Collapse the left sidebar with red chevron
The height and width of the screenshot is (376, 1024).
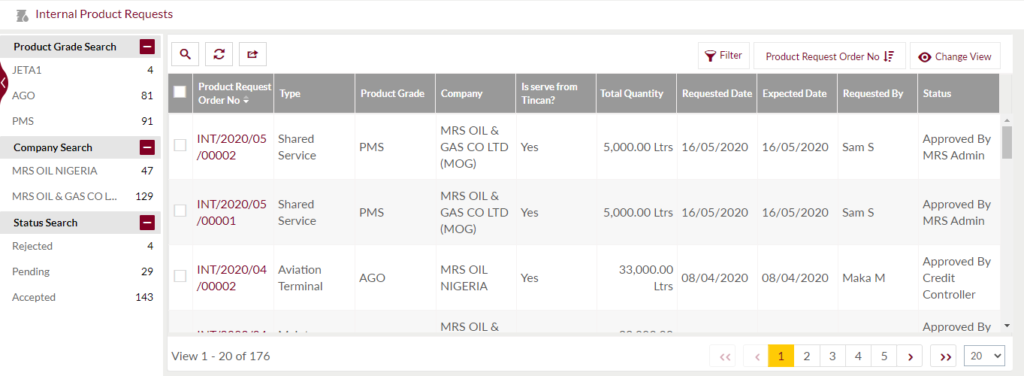(4, 83)
